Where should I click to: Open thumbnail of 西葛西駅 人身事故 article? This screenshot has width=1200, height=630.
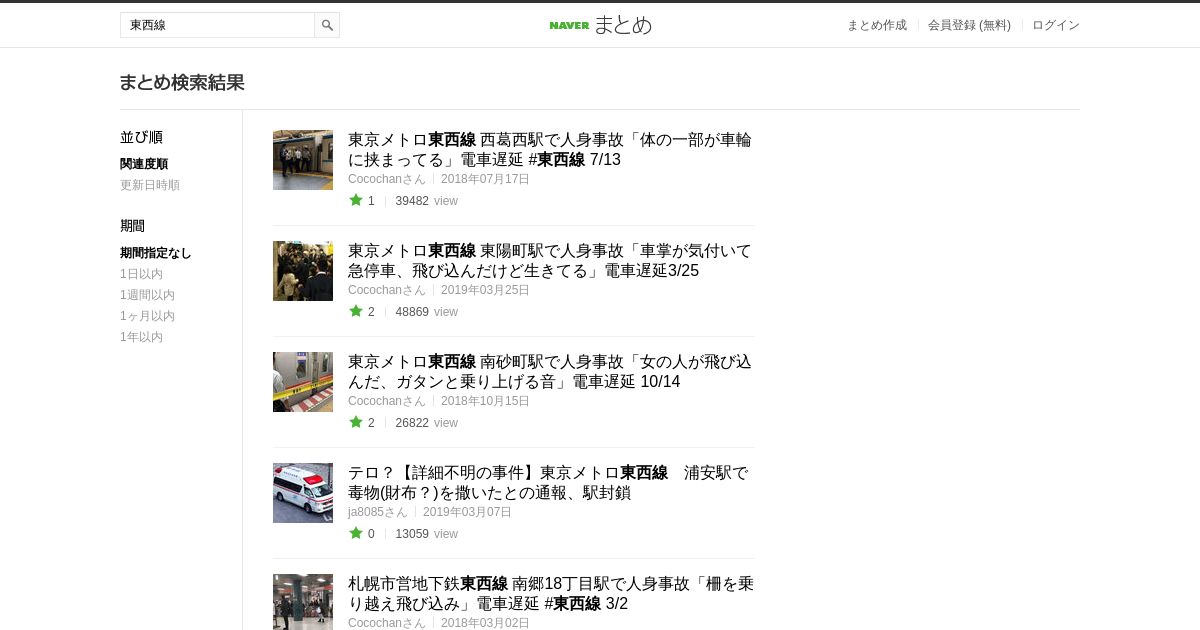(303, 160)
